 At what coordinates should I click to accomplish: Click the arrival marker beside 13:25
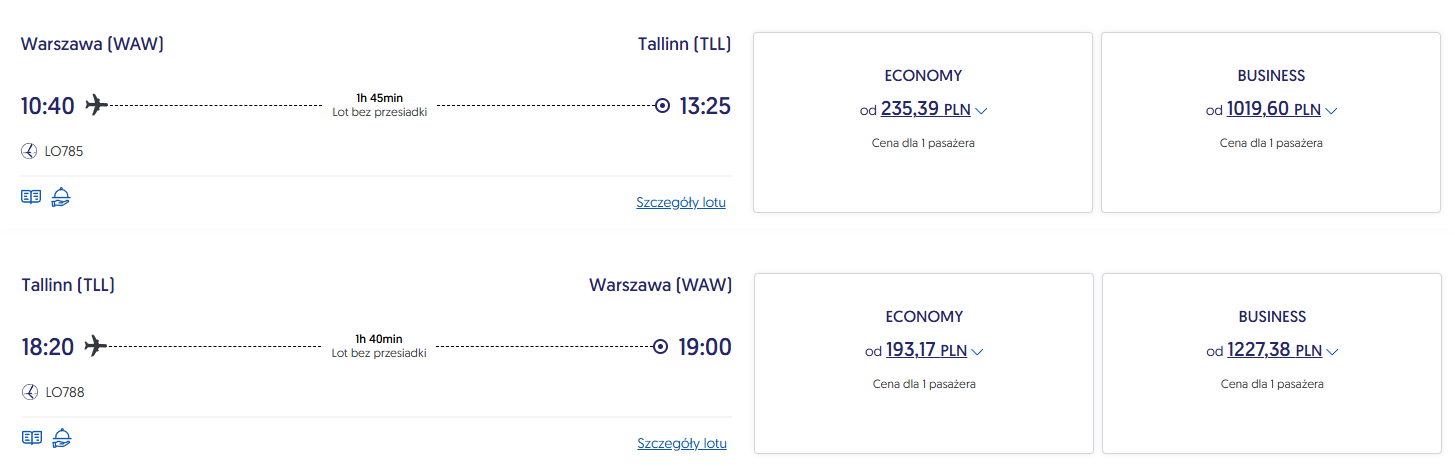point(661,105)
